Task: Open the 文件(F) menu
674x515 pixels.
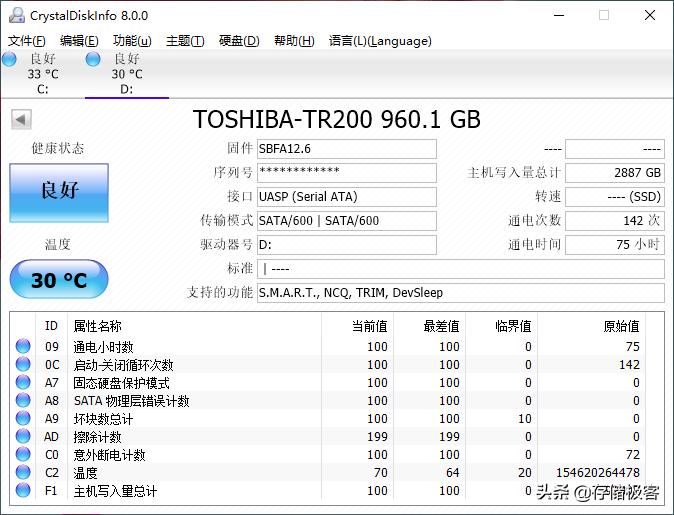Action: (27, 41)
